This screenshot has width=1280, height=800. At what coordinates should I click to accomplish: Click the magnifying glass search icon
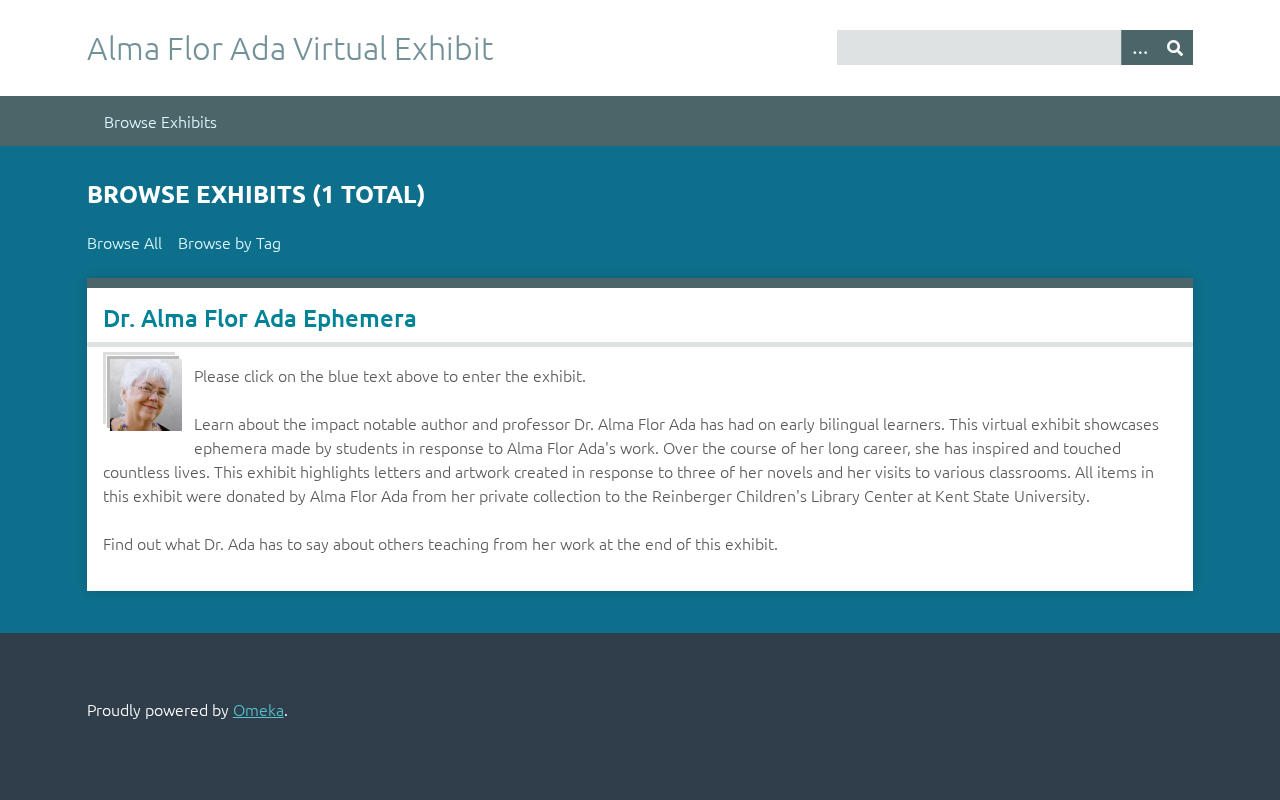click(x=1175, y=48)
